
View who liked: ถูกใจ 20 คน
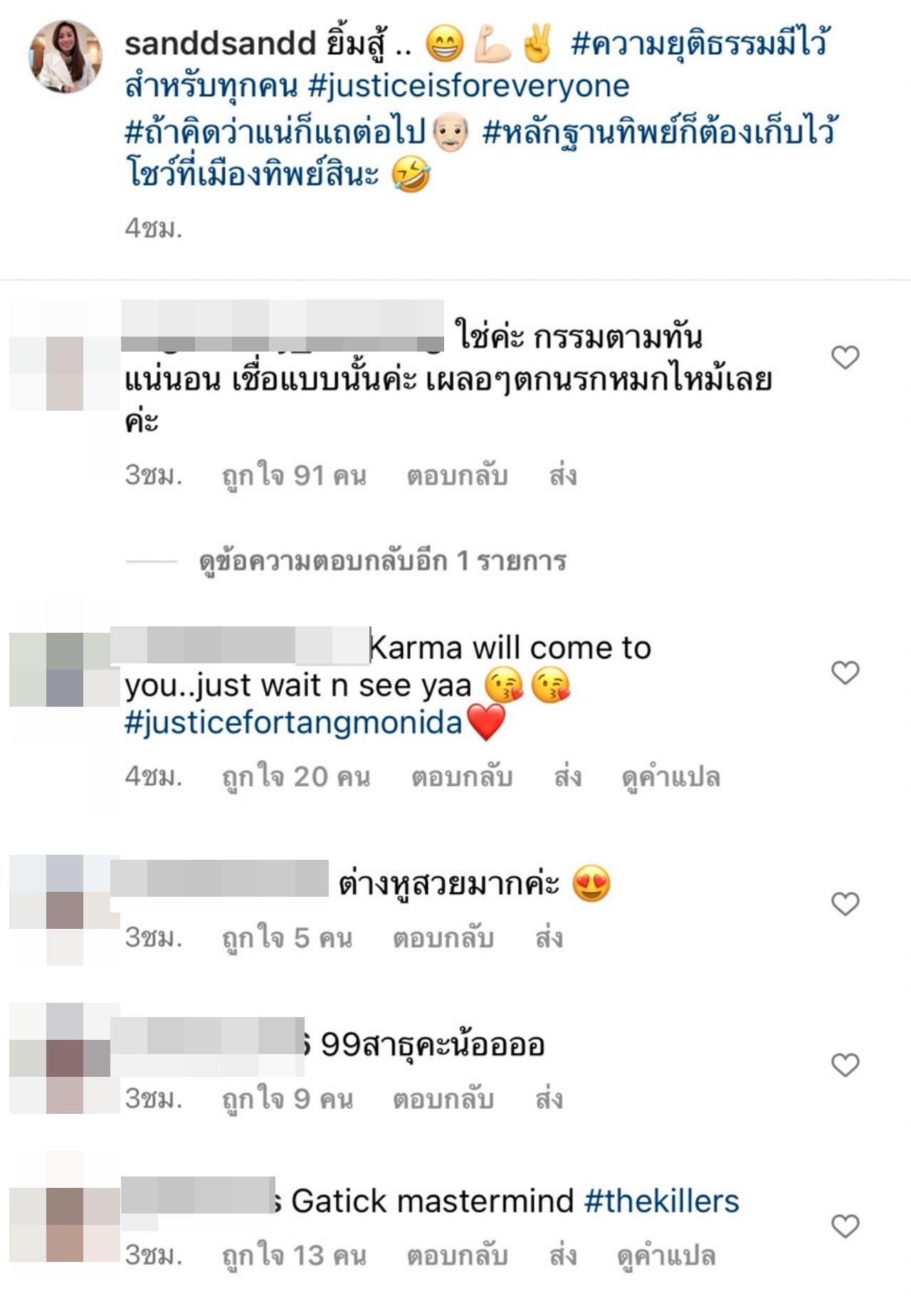tap(296, 777)
